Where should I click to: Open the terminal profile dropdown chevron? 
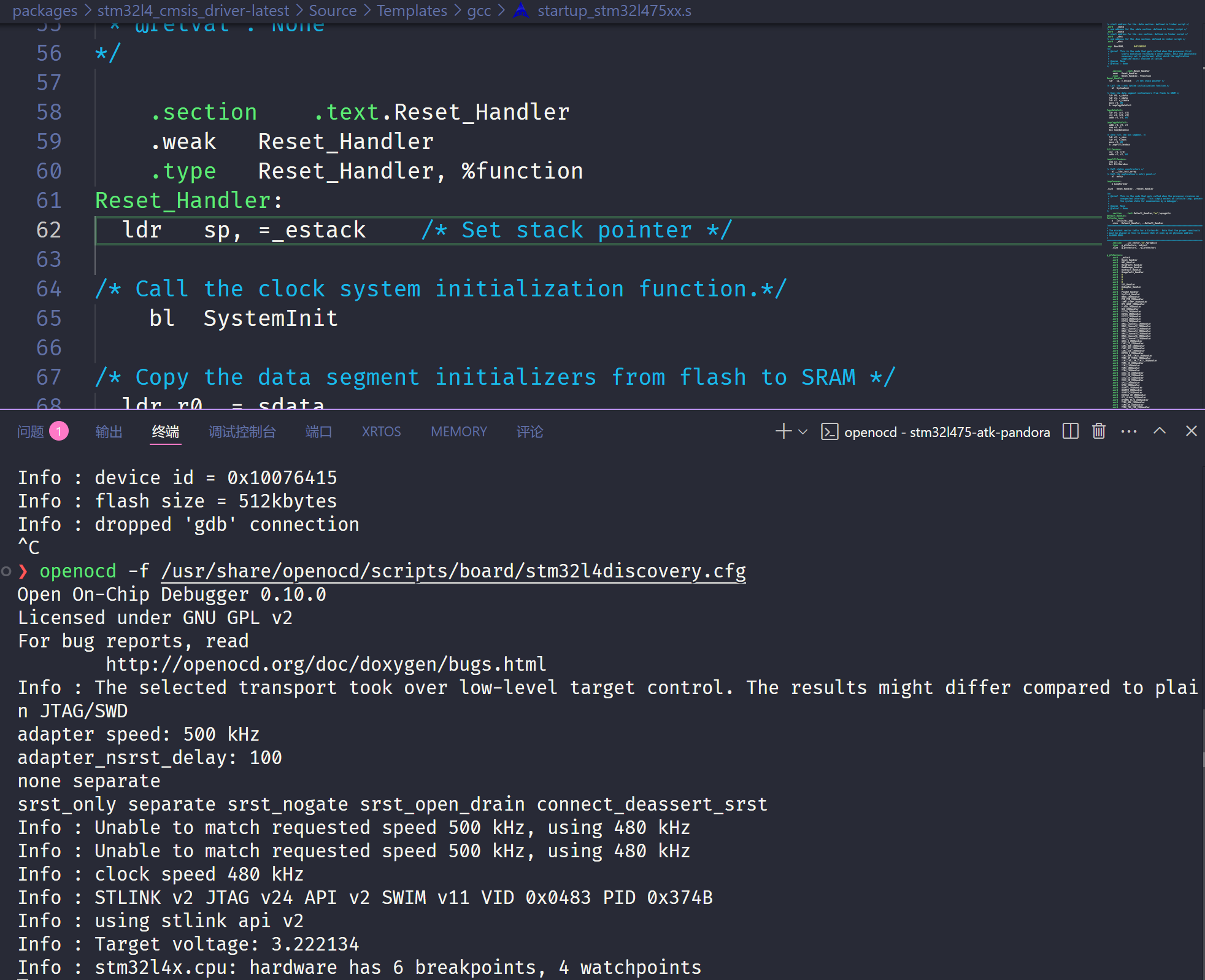(801, 431)
